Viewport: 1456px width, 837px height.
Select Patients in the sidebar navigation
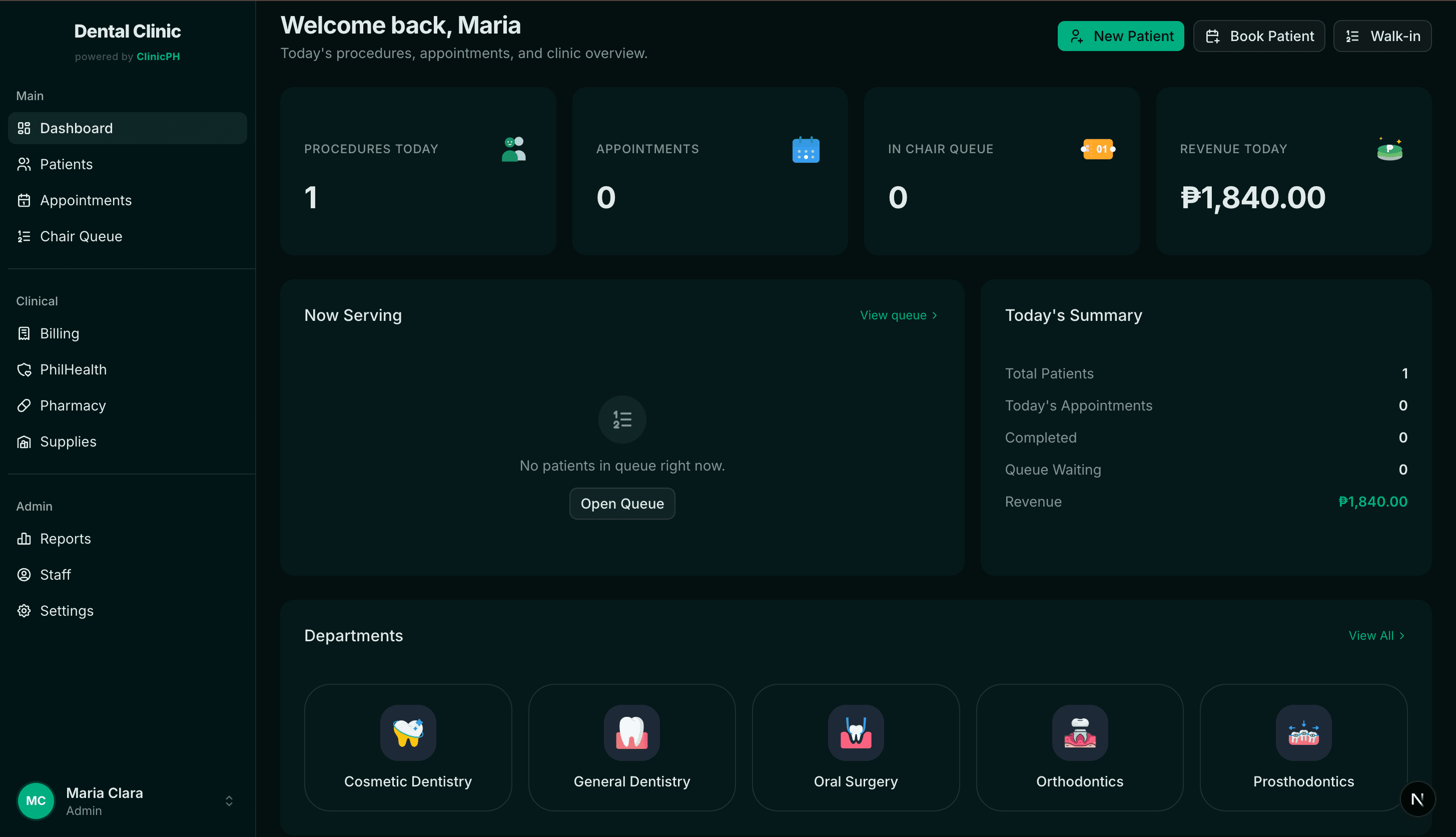click(x=66, y=164)
